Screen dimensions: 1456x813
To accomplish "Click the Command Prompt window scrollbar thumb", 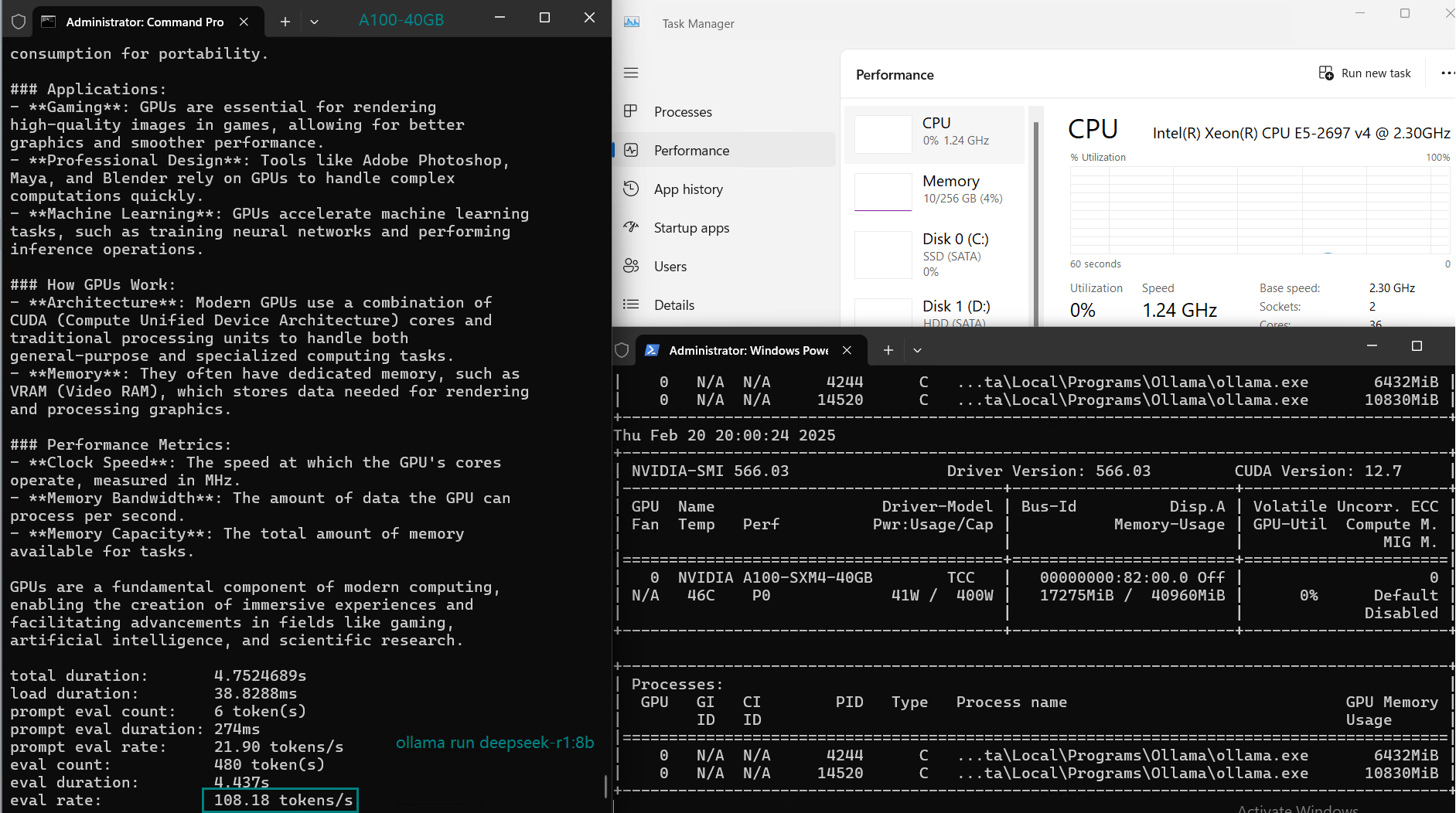I will click(605, 786).
